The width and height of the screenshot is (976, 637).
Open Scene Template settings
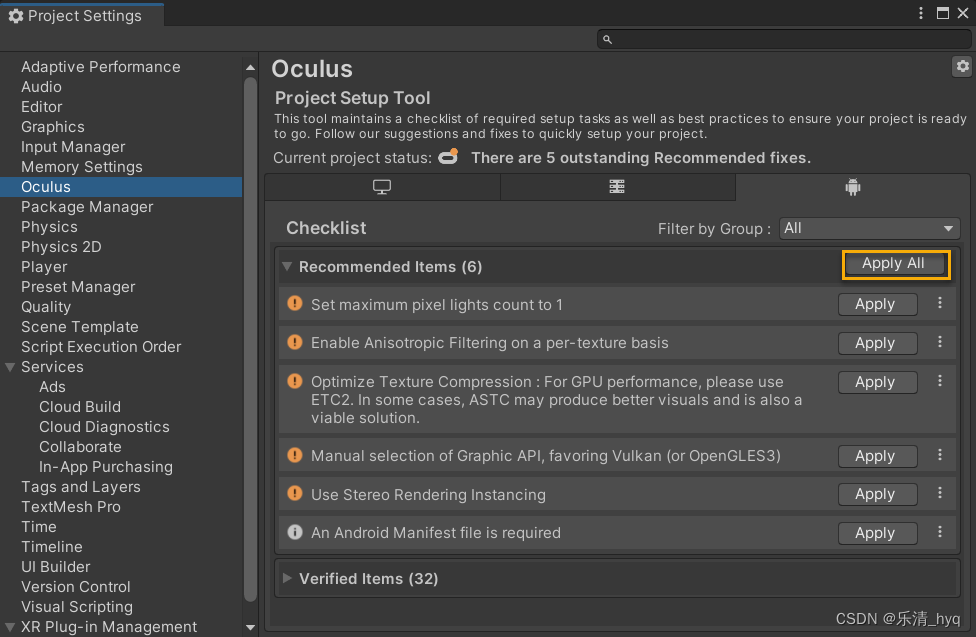click(80, 326)
